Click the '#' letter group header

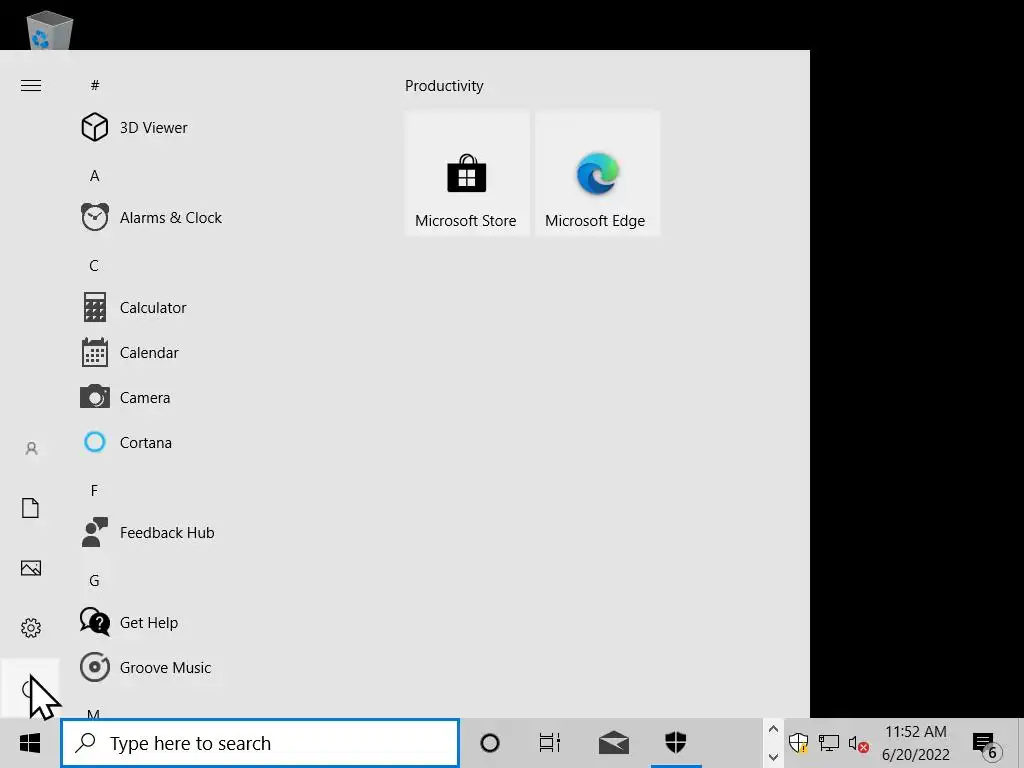pyautogui.click(x=95, y=86)
